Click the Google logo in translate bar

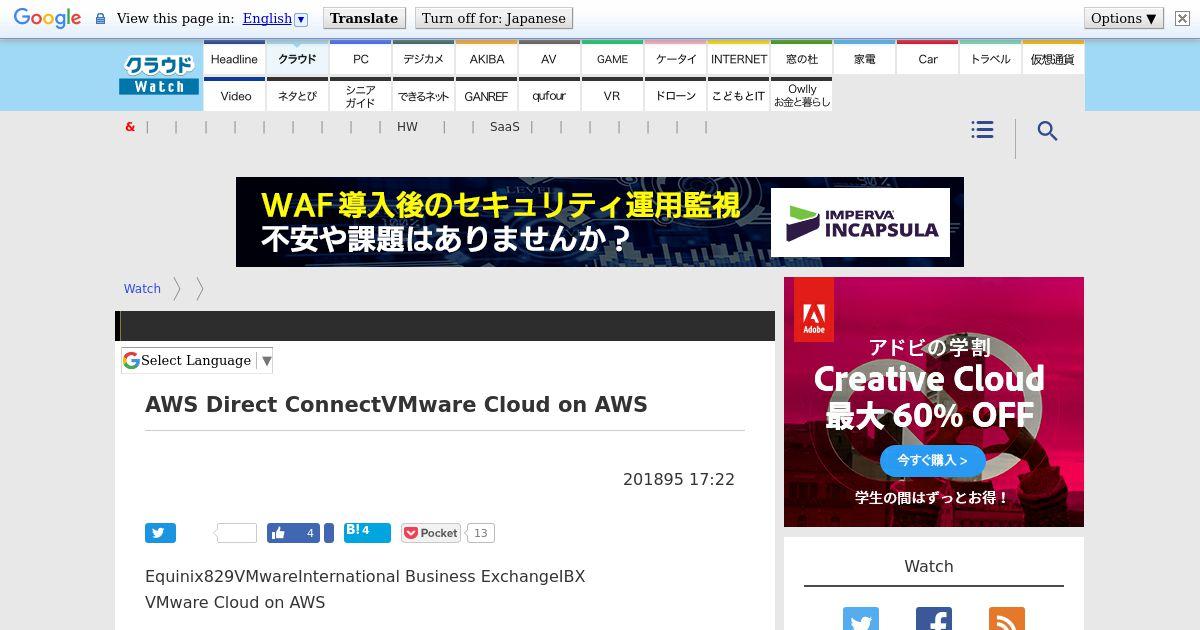tap(47, 19)
